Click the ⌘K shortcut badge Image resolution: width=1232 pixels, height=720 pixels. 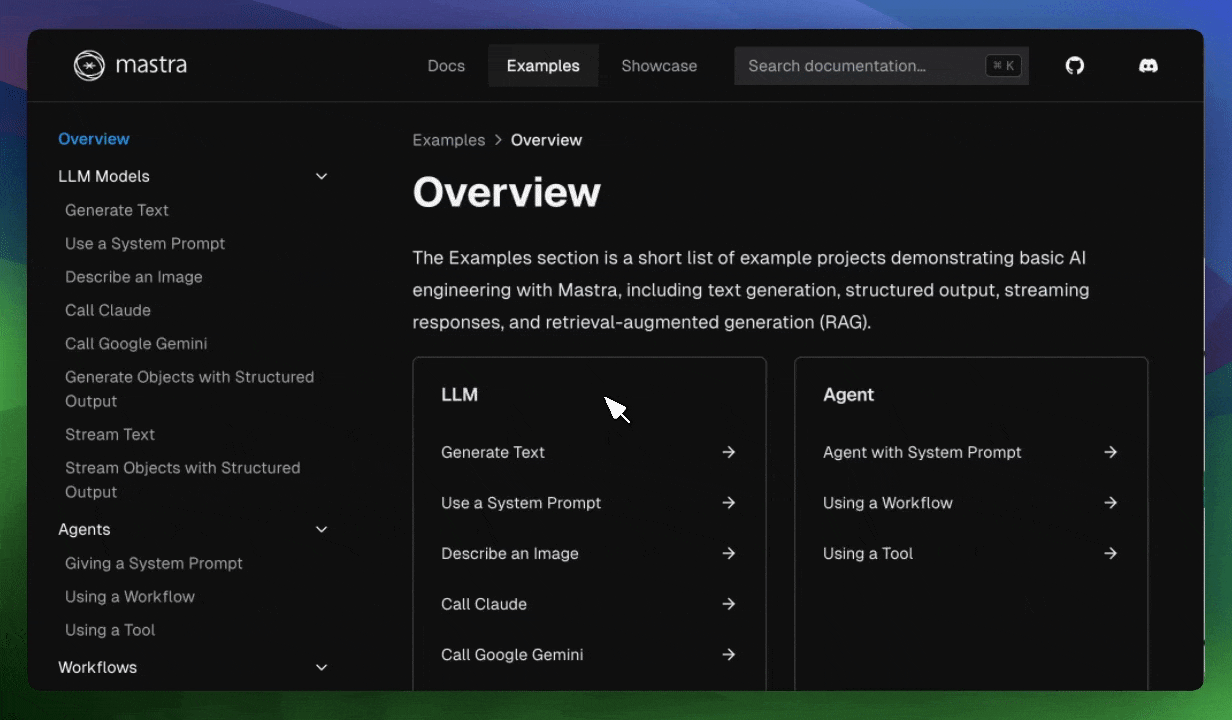[1003, 66]
